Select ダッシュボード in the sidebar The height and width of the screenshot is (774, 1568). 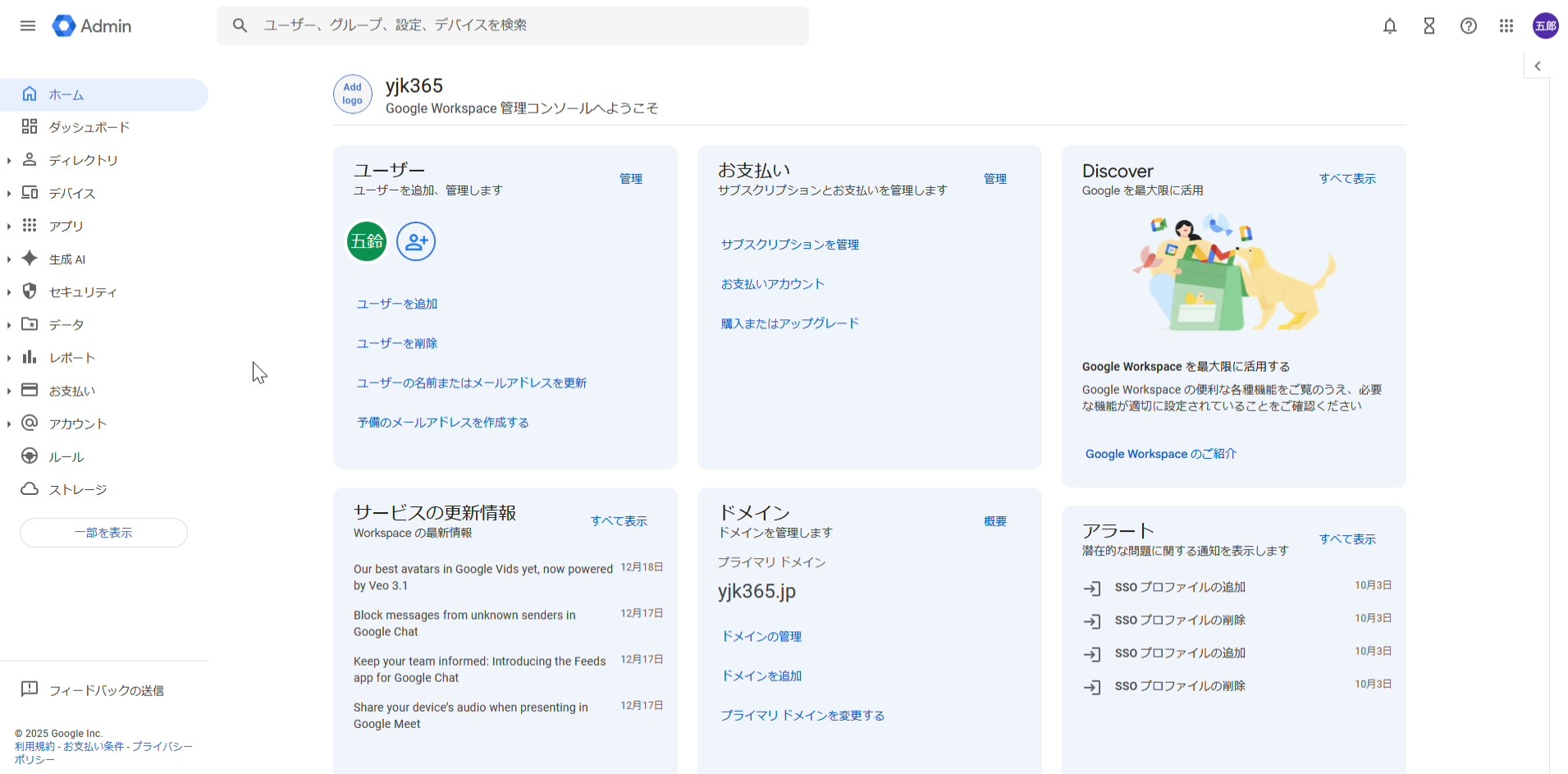[x=89, y=127]
